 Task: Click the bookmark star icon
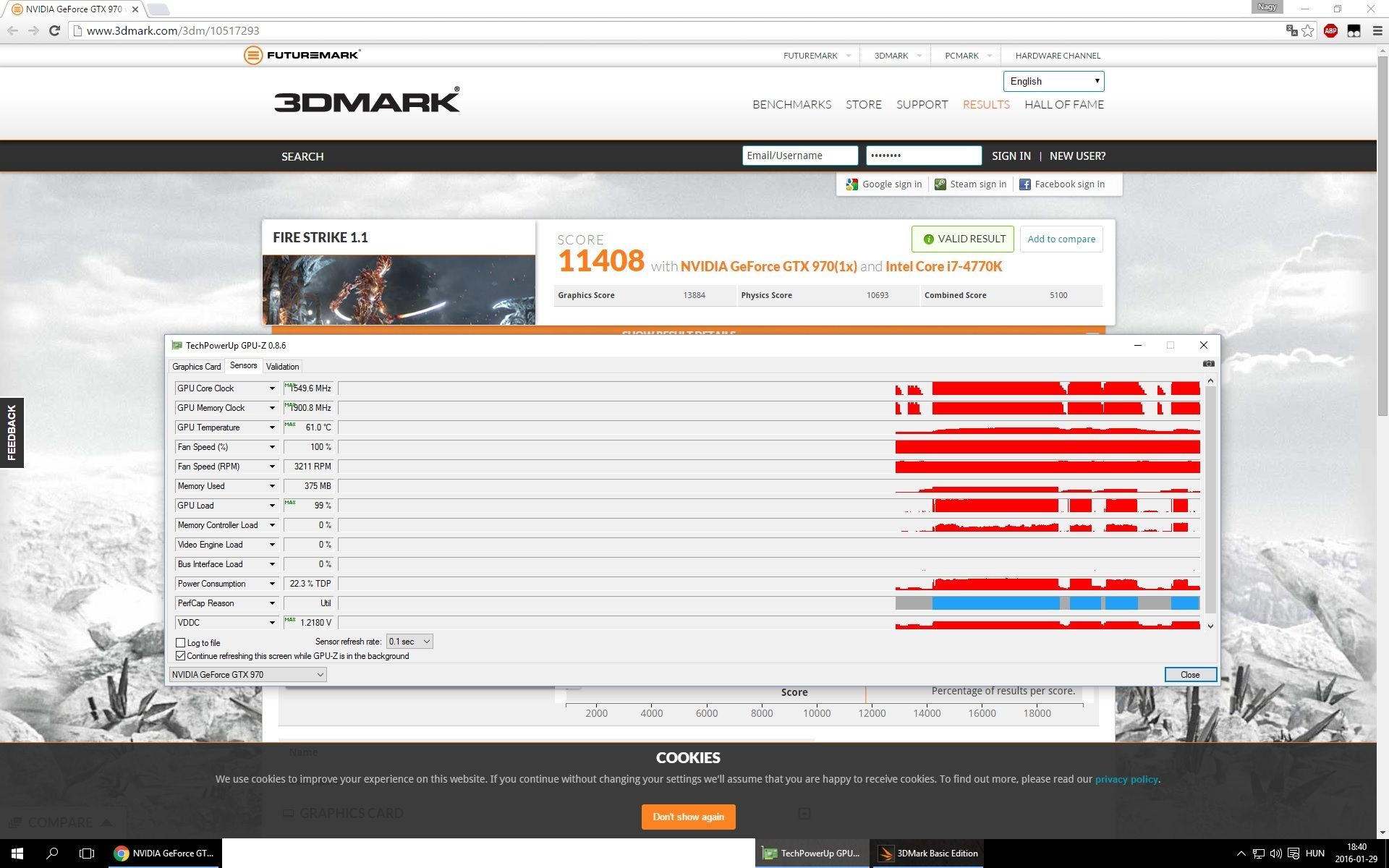[x=1308, y=30]
